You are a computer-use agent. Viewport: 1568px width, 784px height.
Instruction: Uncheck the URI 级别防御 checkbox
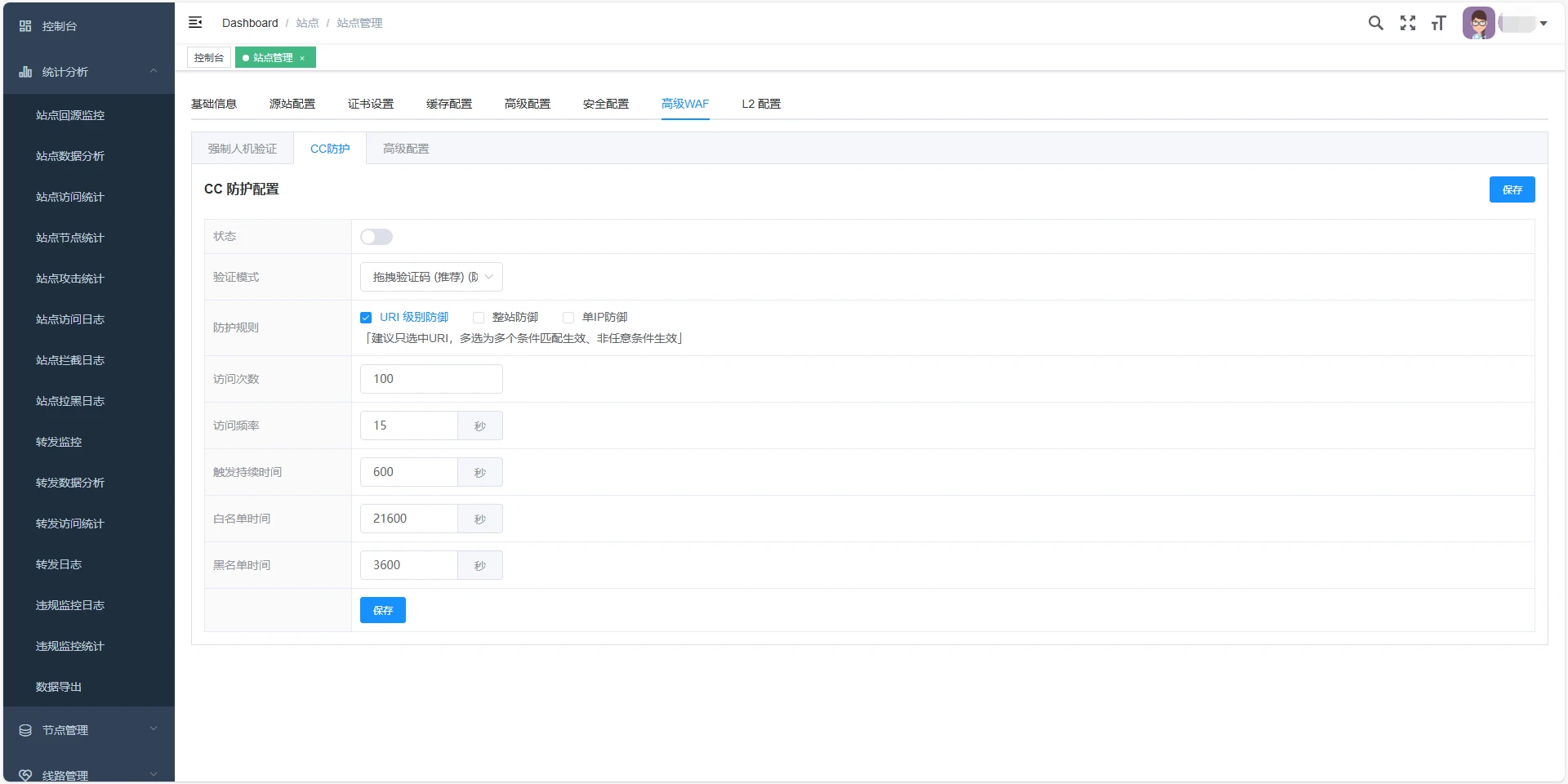coord(366,318)
